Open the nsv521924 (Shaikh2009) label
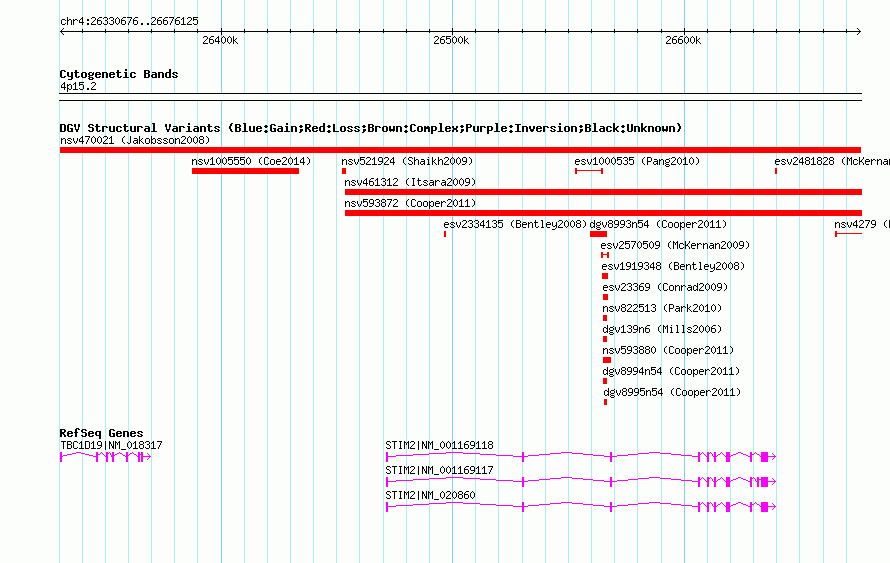Viewport: 890px width, 563px height. tap(407, 161)
